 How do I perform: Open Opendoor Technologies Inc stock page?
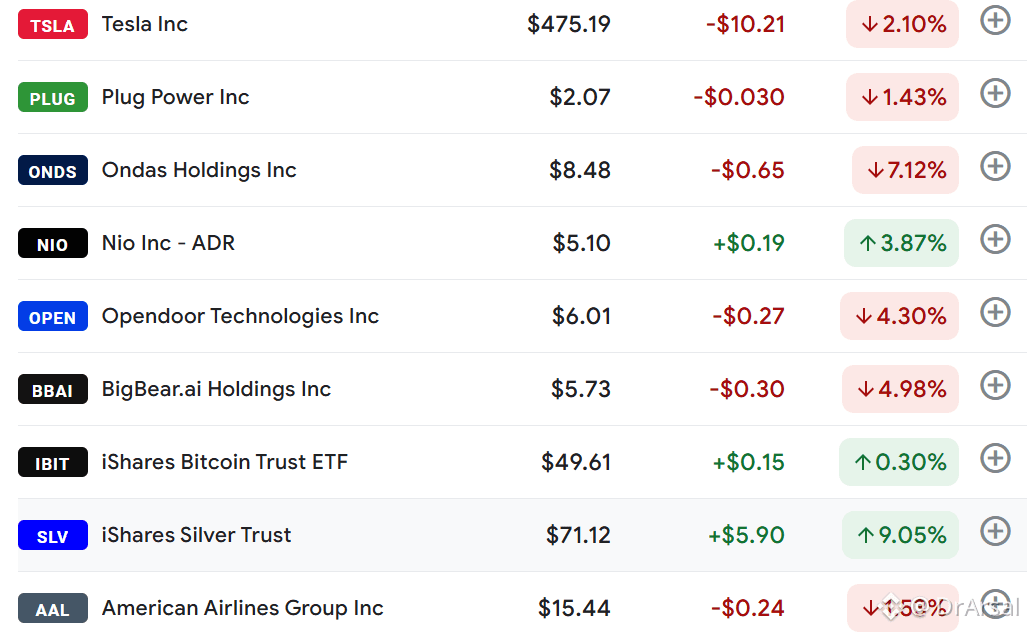pos(240,316)
